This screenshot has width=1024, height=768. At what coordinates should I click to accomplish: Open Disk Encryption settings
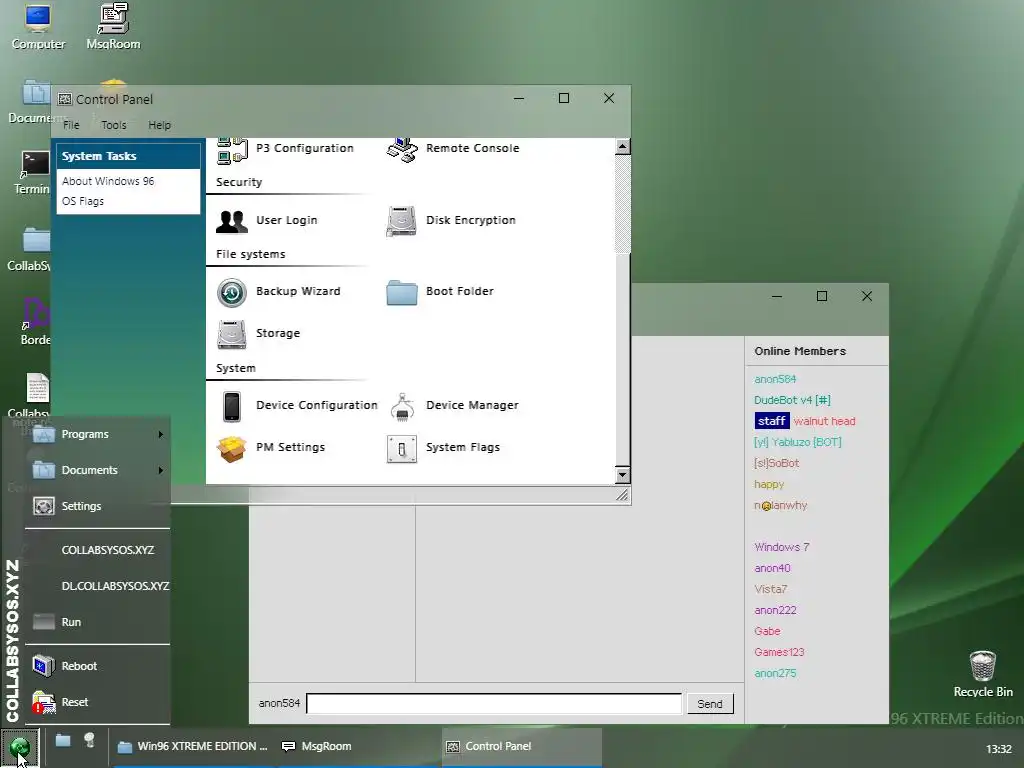451,221
